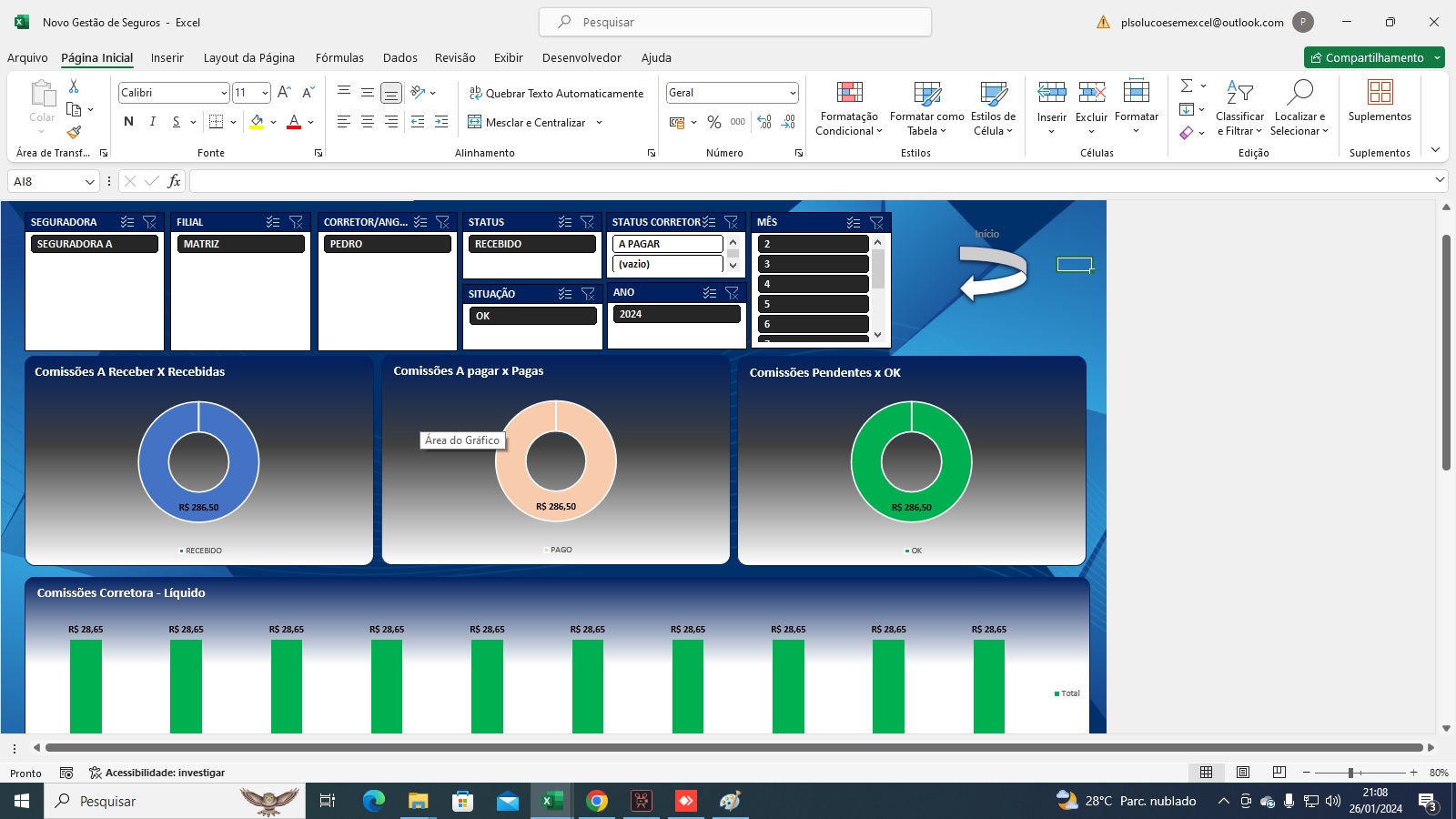
Task: Open the Geral number format dropdown
Action: 793,93
